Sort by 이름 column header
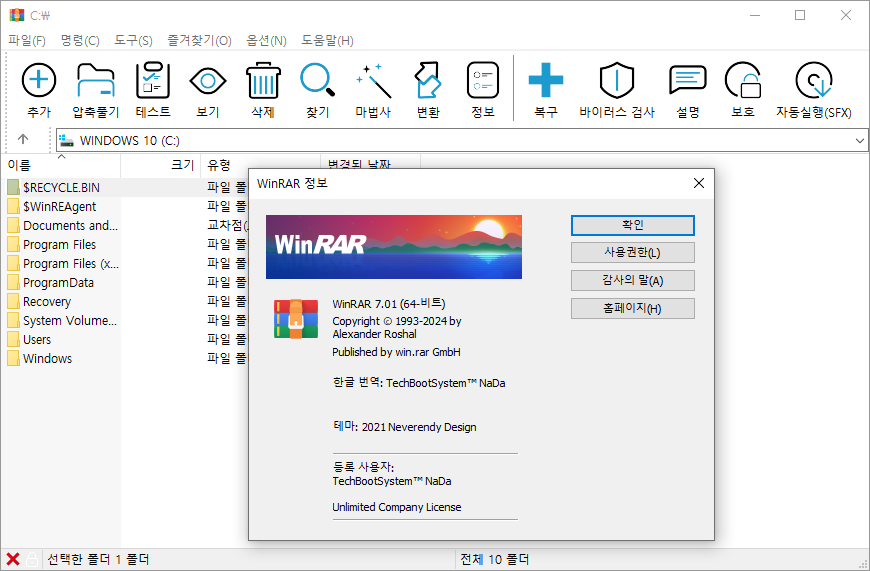Screen dimensions: 870x571 [60, 165]
